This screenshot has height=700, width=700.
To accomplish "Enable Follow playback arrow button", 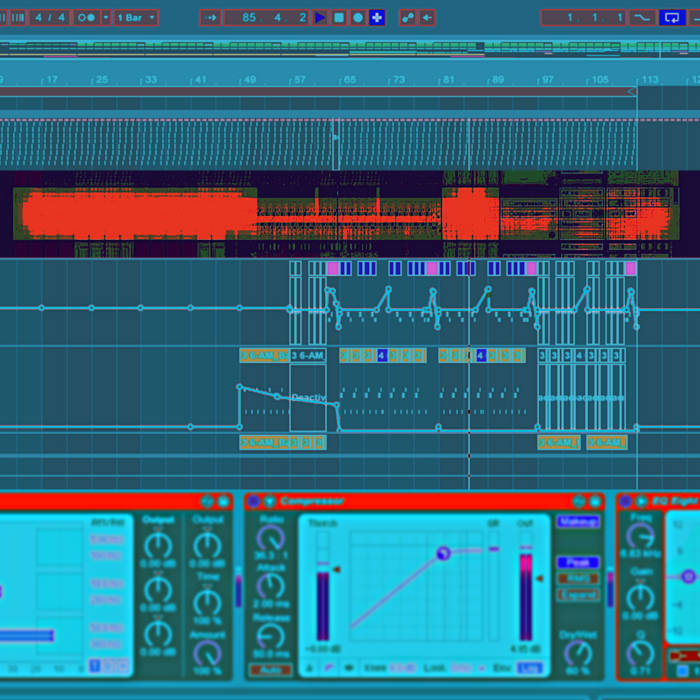I will click(210, 17).
